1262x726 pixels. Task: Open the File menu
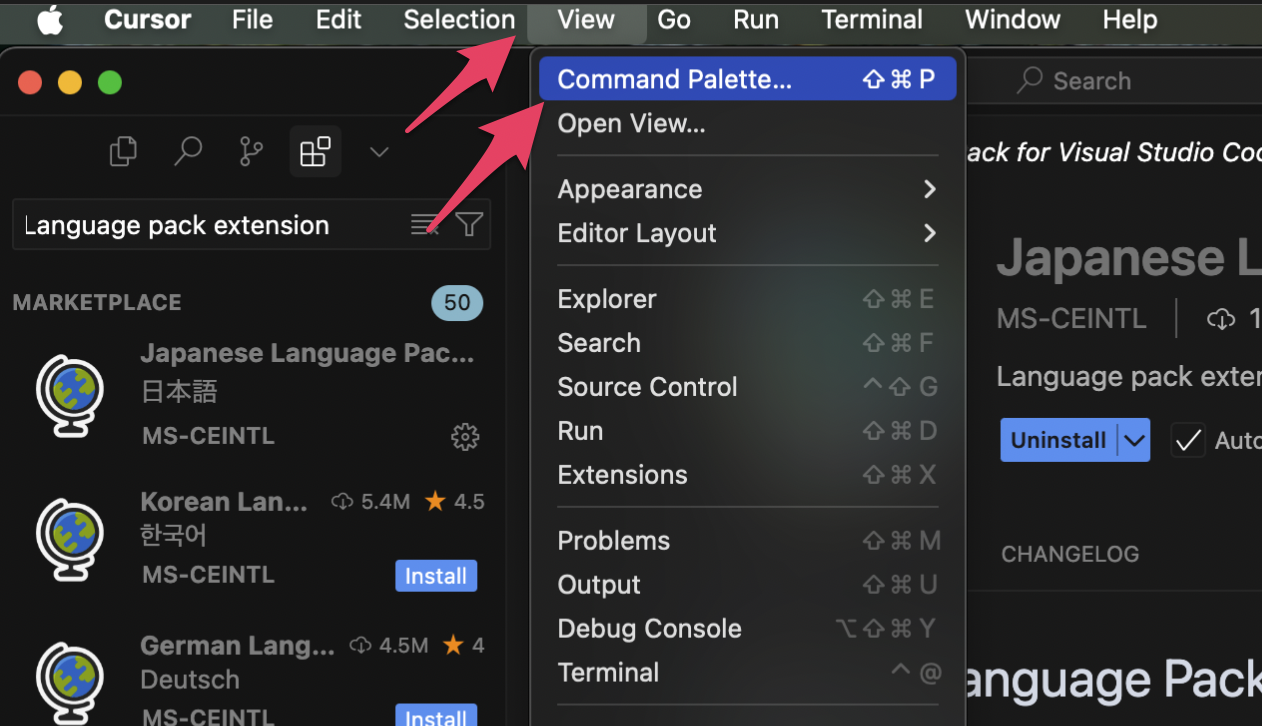(252, 20)
